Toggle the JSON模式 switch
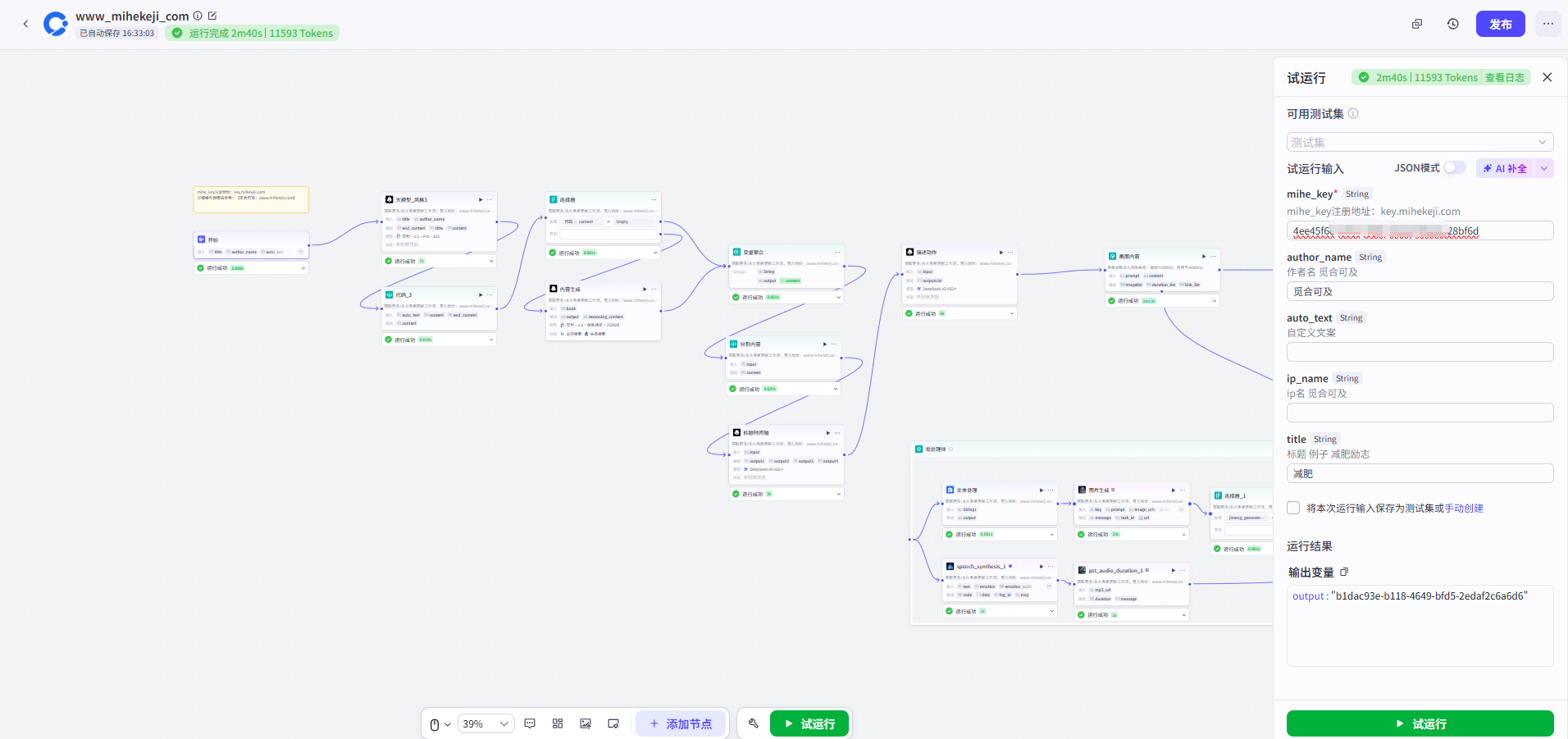The height and width of the screenshot is (739, 1568). [x=1454, y=167]
